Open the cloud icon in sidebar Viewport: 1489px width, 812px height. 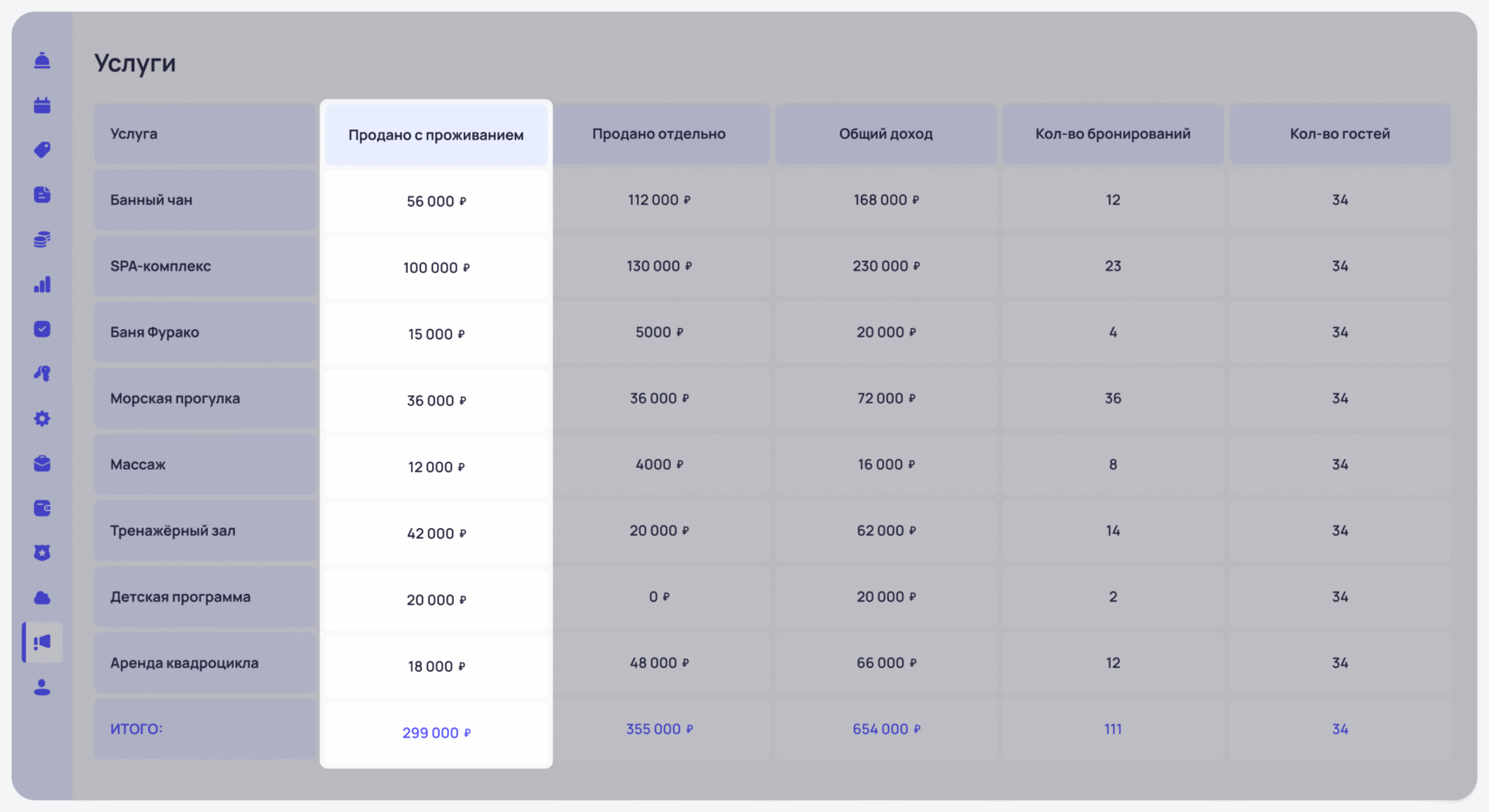point(42,598)
